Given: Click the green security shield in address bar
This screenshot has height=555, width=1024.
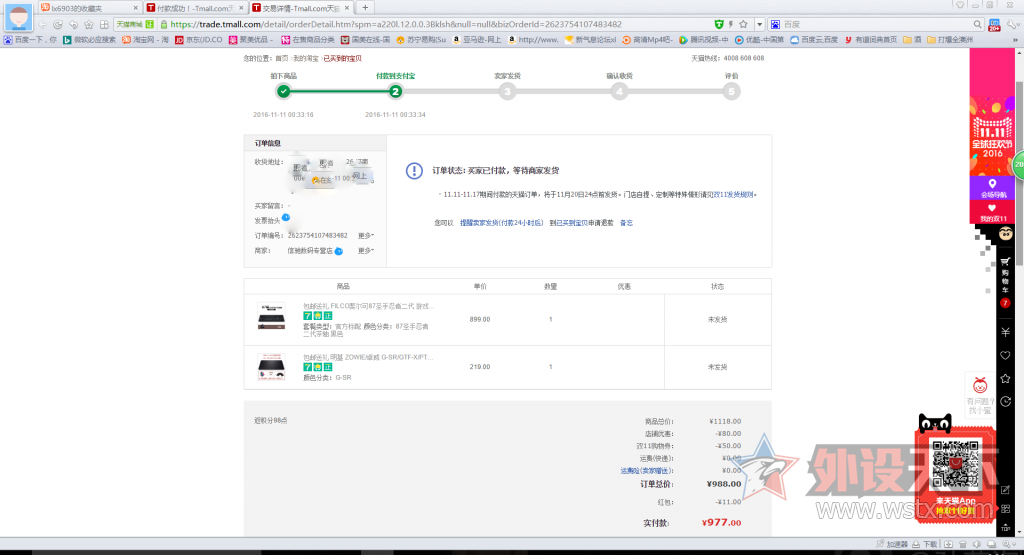Looking at the screenshot, I should tap(718, 24).
